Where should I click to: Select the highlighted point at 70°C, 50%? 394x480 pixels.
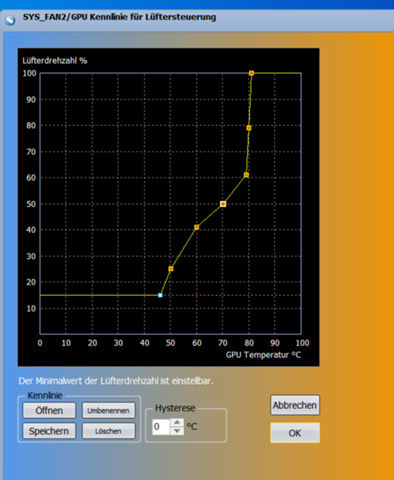(x=223, y=204)
